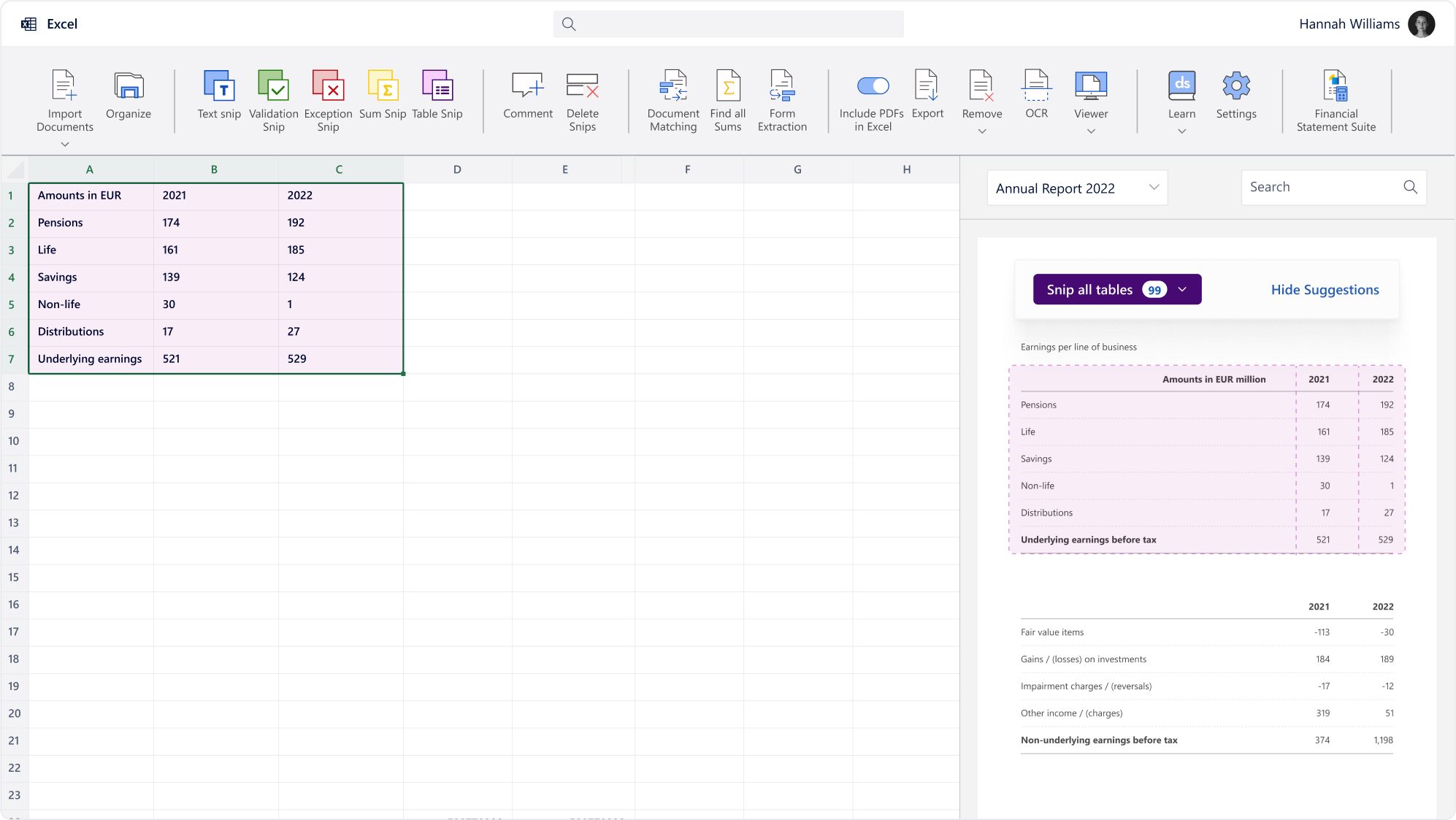Open Document Matching
The width and height of the screenshot is (1456, 820).
[673, 101]
